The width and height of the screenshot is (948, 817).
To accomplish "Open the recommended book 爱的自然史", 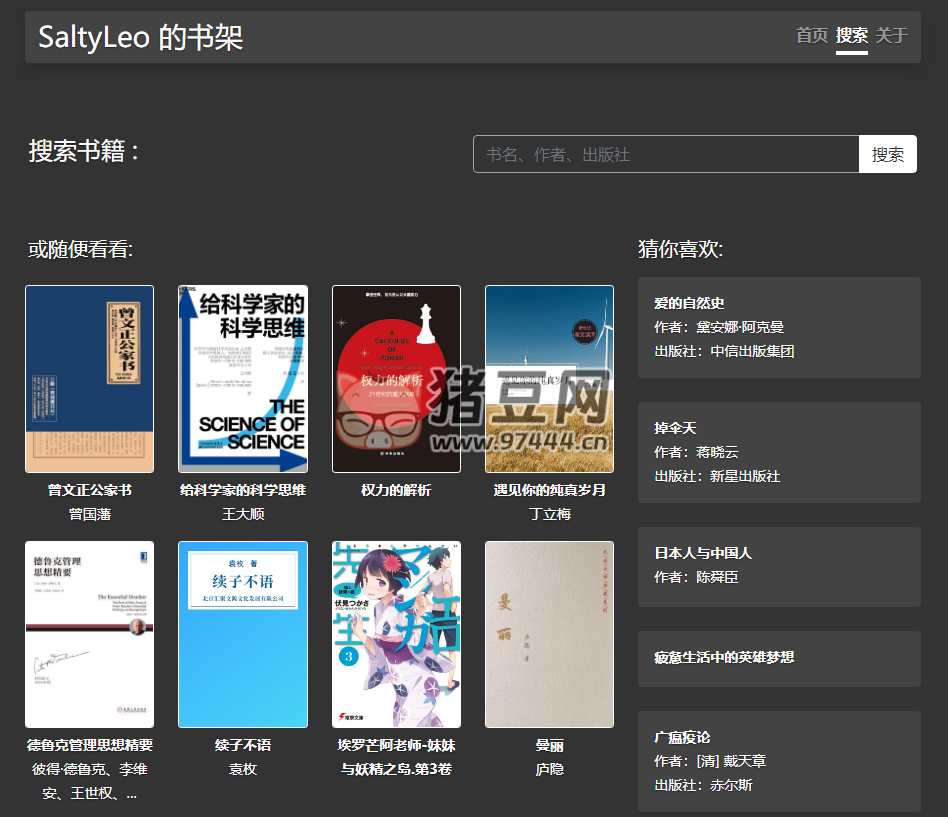I will [779, 327].
